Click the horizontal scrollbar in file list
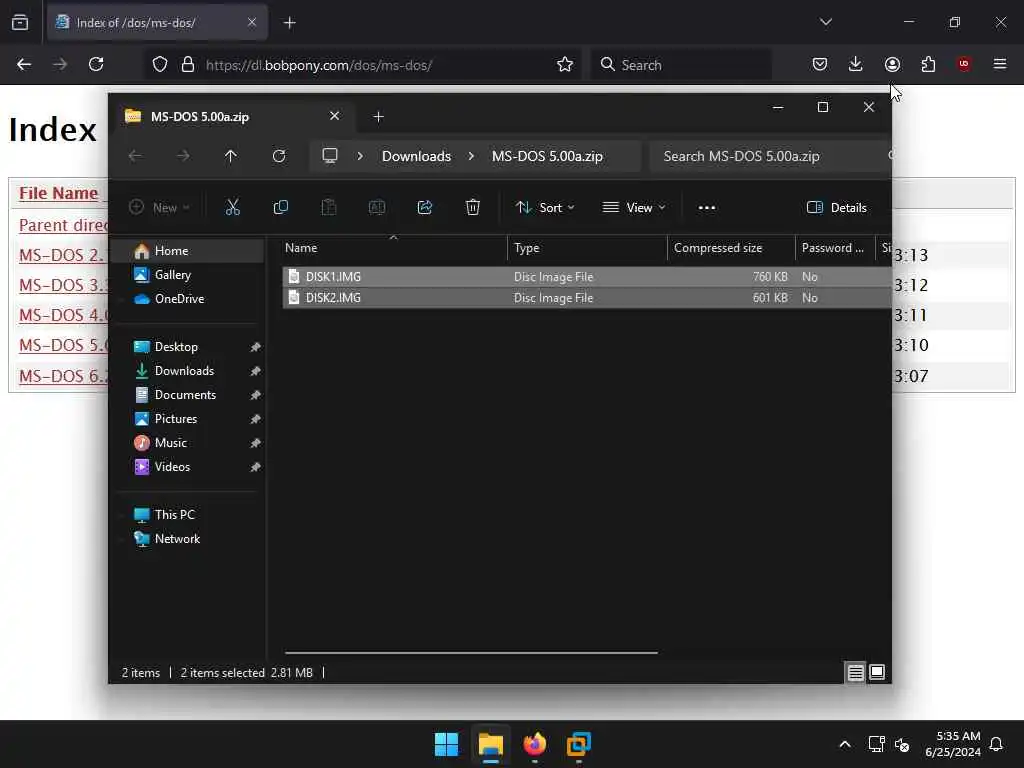 (471, 652)
